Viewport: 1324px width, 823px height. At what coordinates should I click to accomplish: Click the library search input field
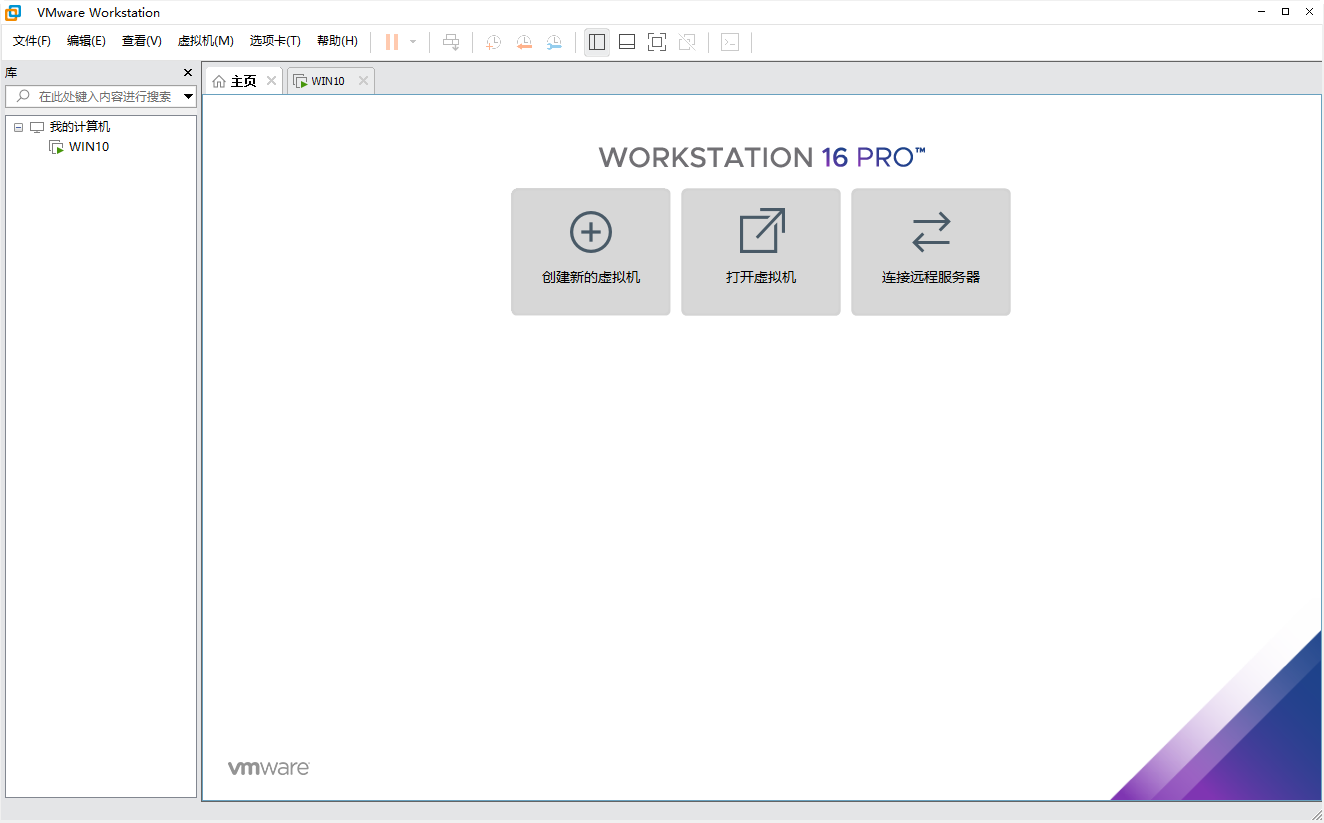100,96
